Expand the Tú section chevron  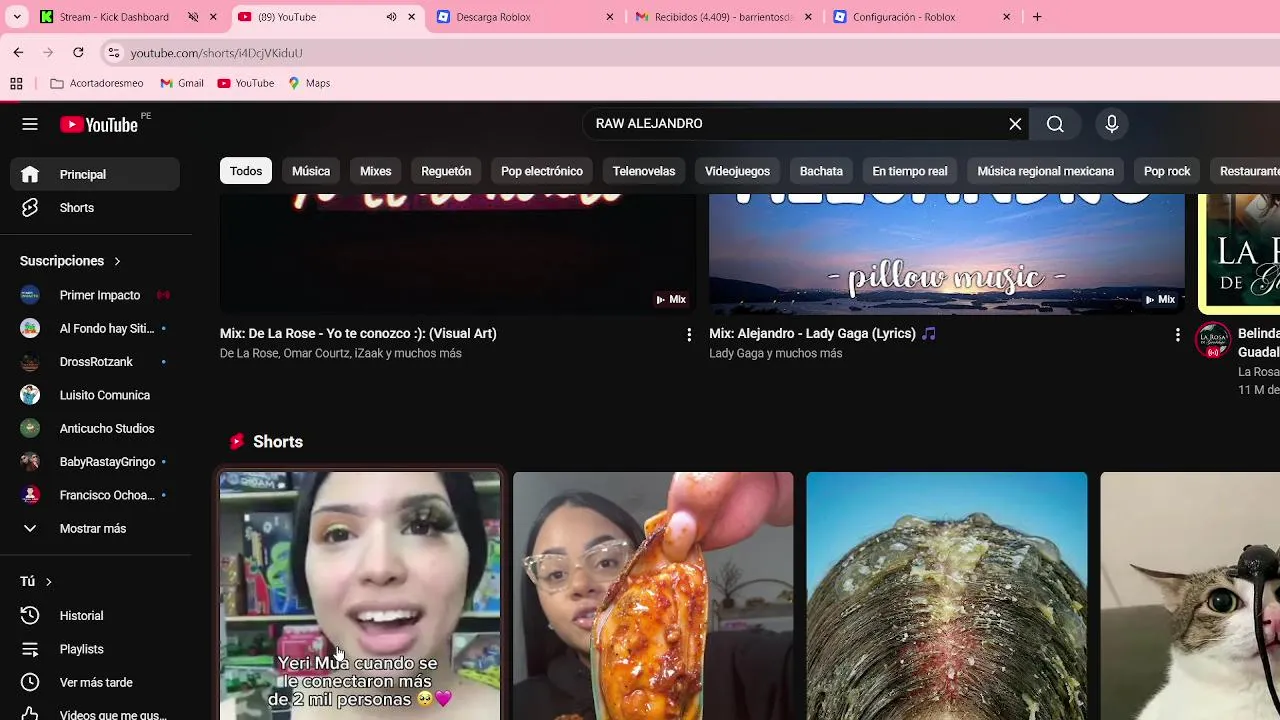point(48,582)
